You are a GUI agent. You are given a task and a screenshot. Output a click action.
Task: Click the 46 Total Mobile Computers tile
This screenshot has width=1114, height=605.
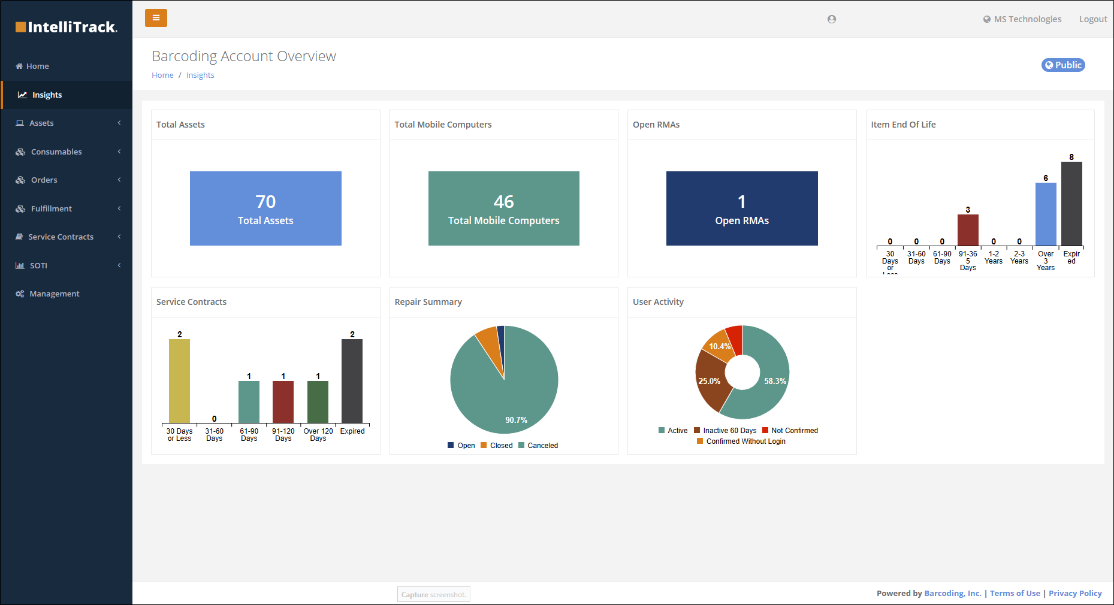504,208
